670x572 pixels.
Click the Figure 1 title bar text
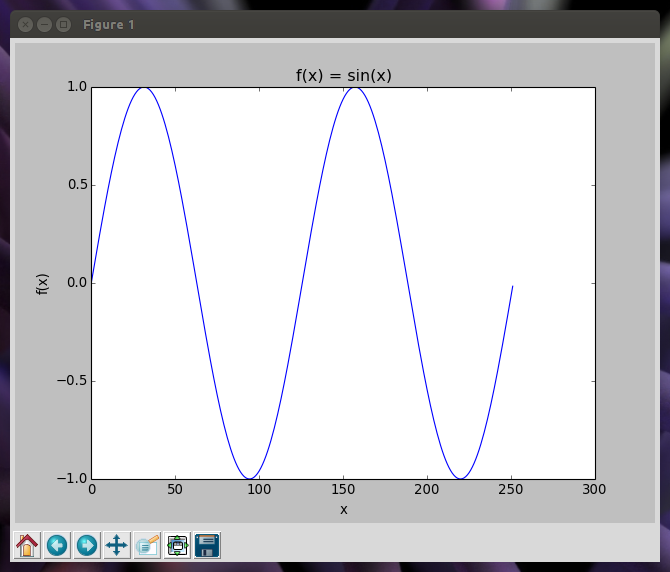point(109,25)
